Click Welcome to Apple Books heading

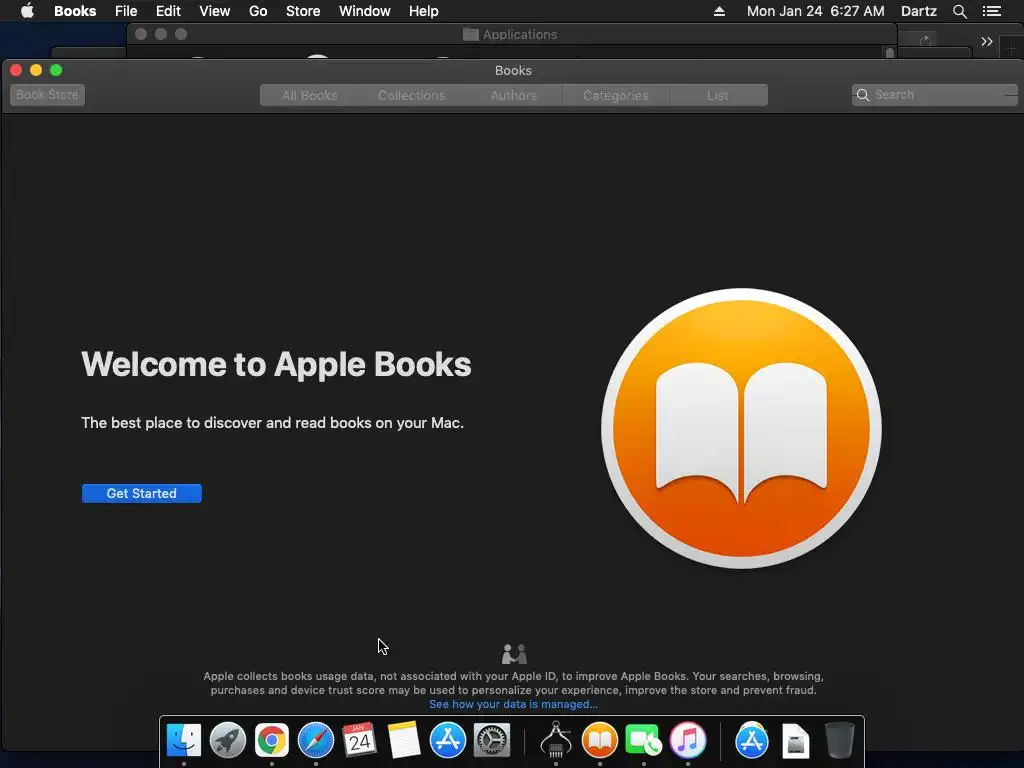(x=276, y=364)
